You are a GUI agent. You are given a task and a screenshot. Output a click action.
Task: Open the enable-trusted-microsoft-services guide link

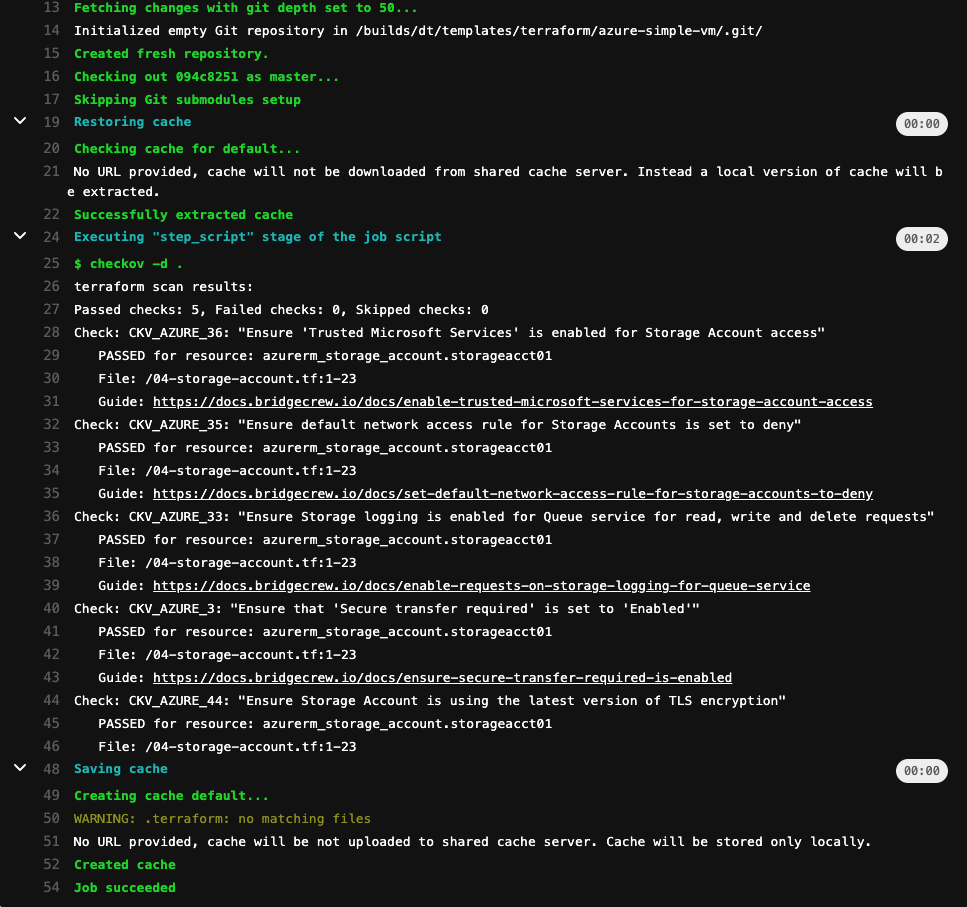pyautogui.click(x=512, y=402)
